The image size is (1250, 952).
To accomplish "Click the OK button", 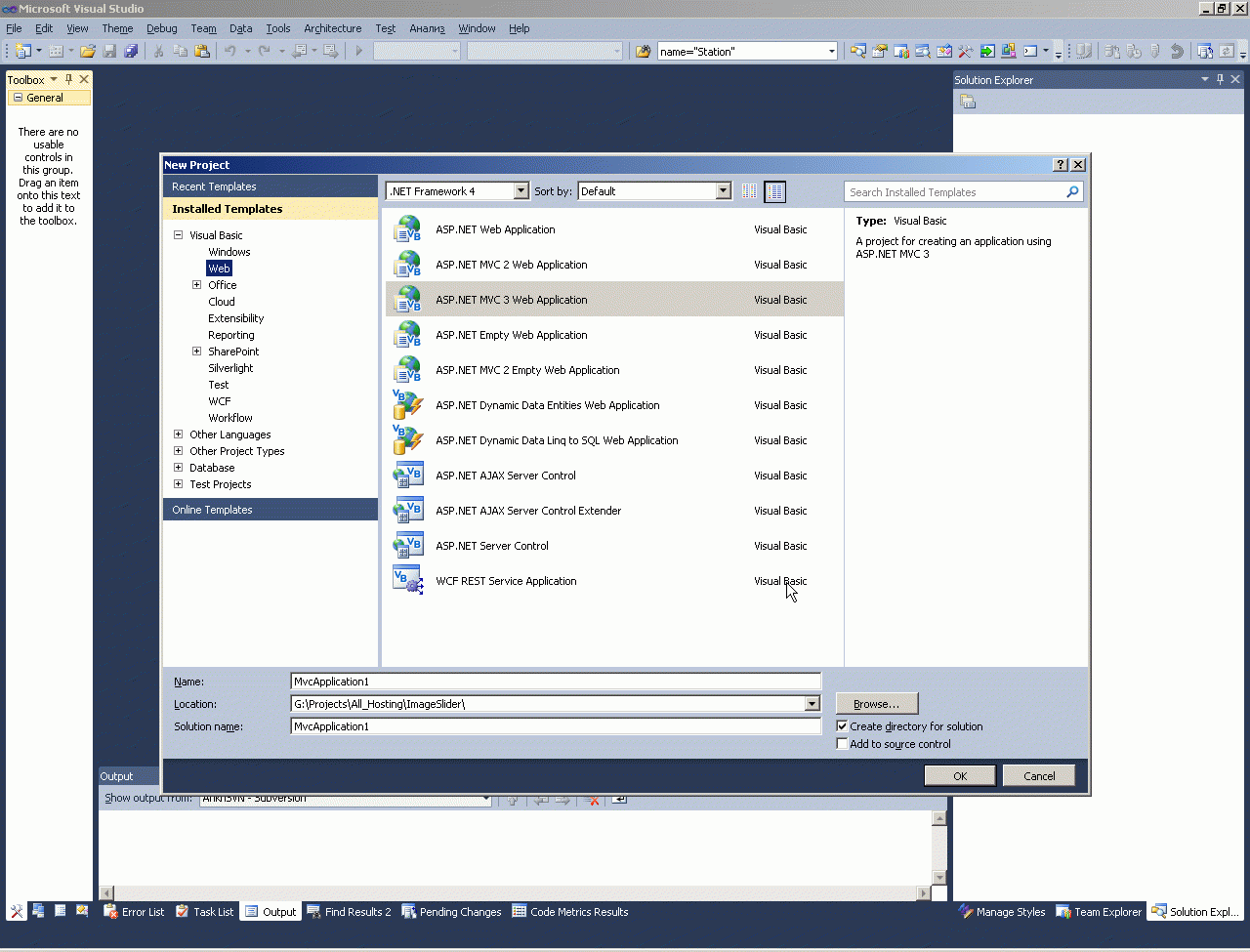I will (960, 776).
